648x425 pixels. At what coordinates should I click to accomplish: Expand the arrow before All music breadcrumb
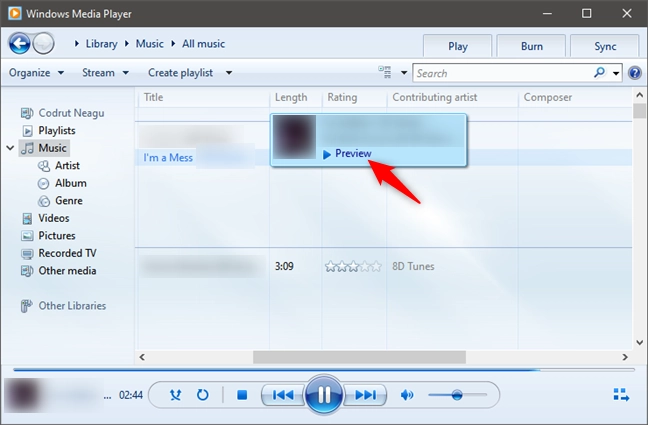(x=173, y=43)
